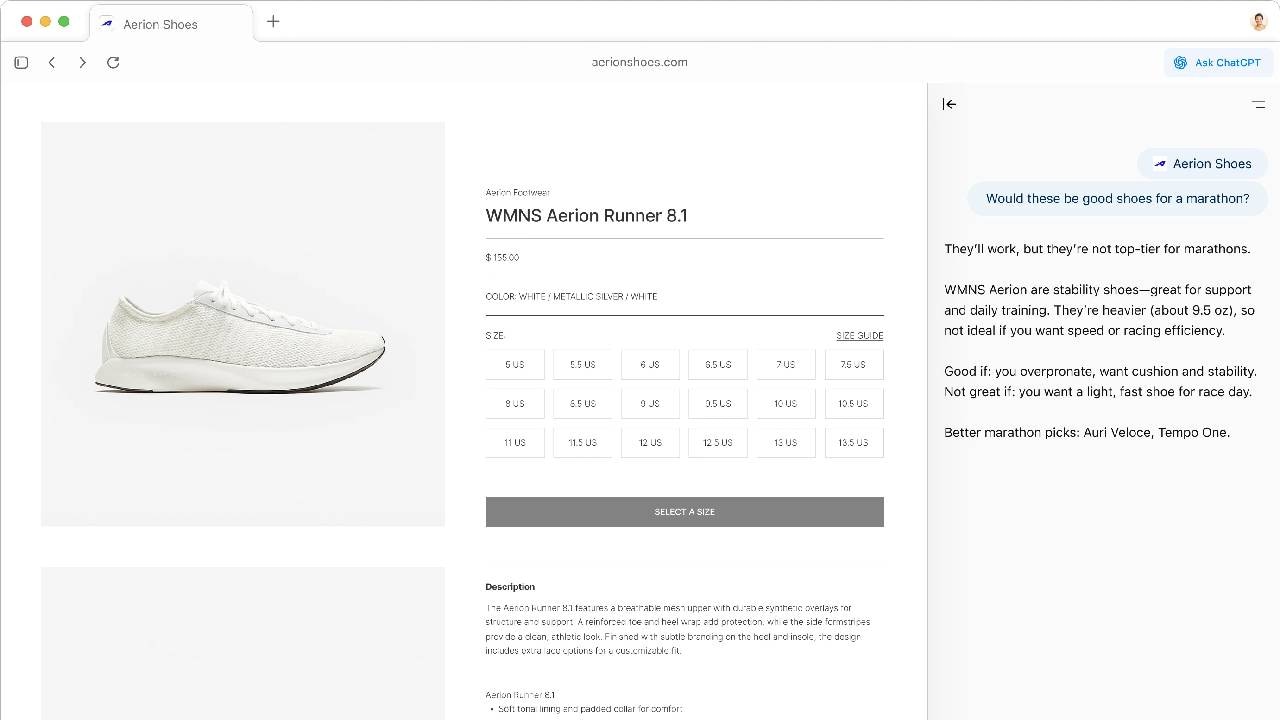The width and height of the screenshot is (1280, 720).
Task: Select size 11 US
Action: [x=515, y=443]
